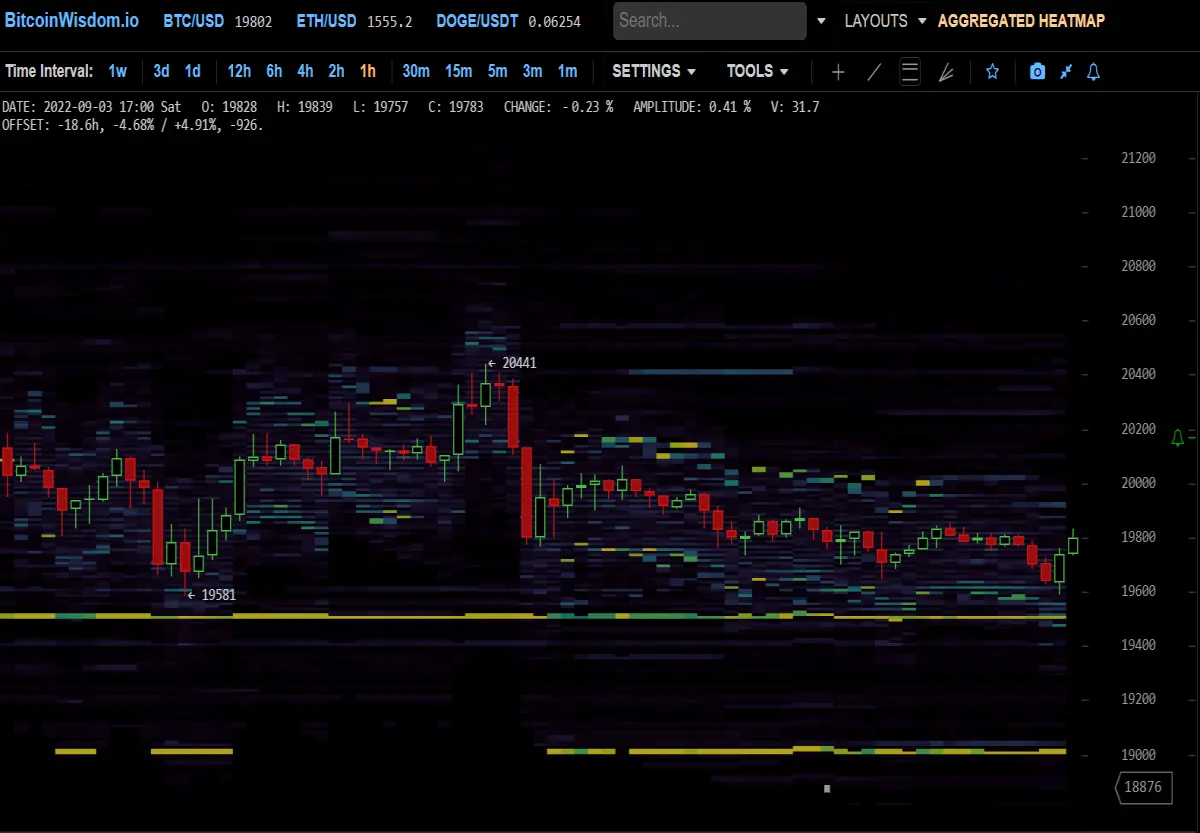
Task: Set time interval to 3d
Action: pos(161,71)
